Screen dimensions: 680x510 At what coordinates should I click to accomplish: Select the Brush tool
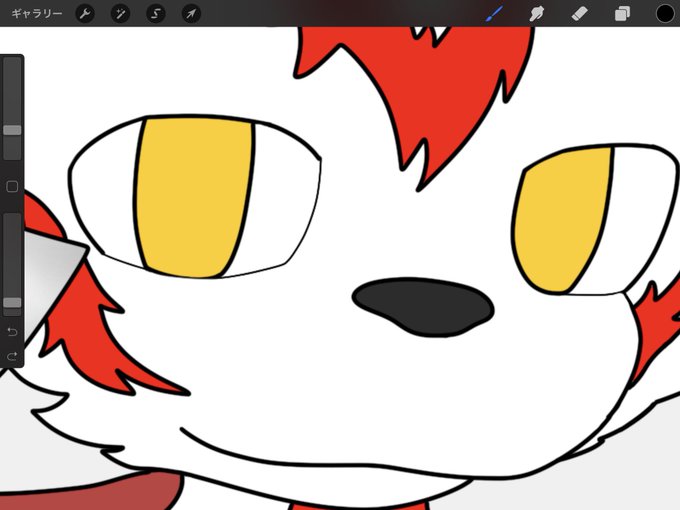pyautogui.click(x=494, y=14)
